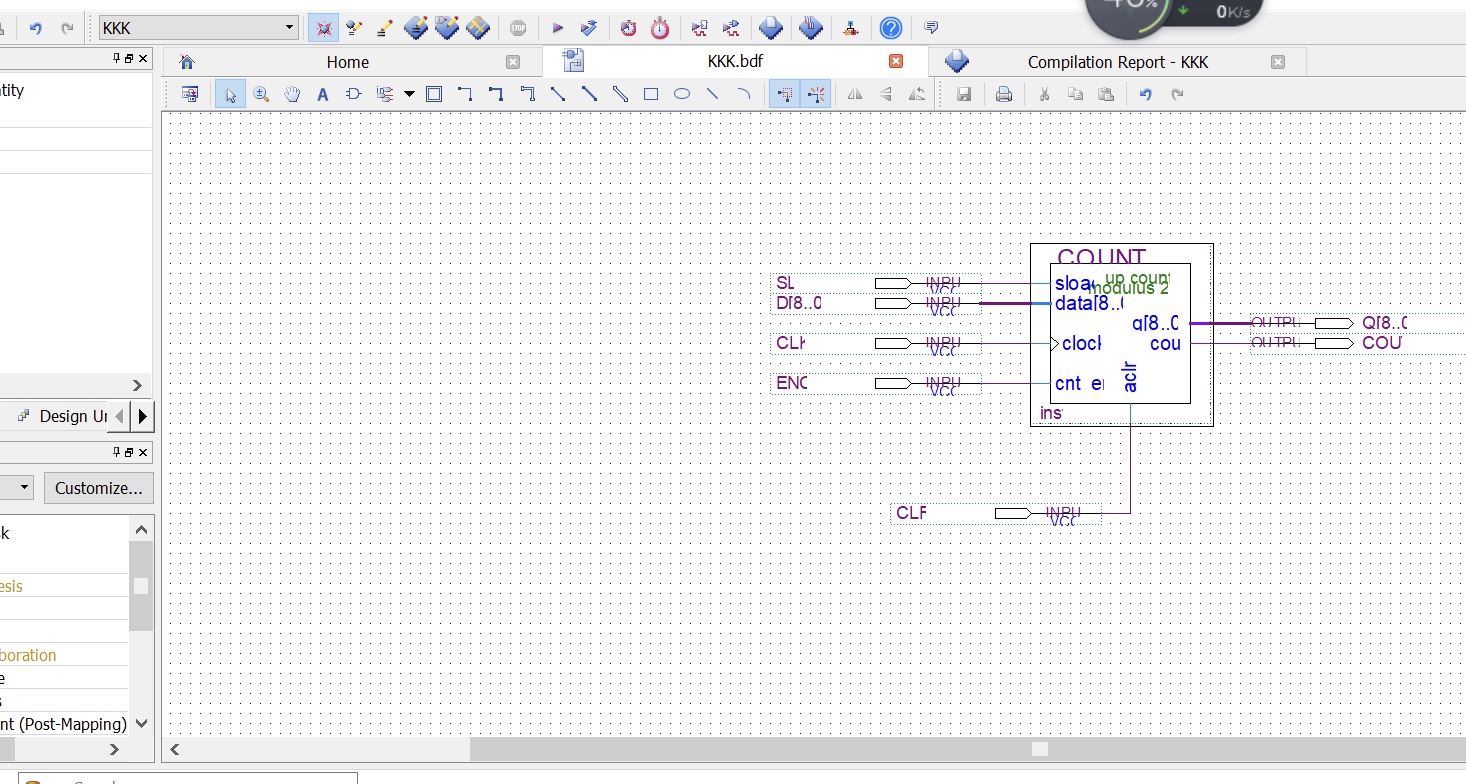1466x784 pixels.
Task: Select the Text tool
Action: (322, 94)
